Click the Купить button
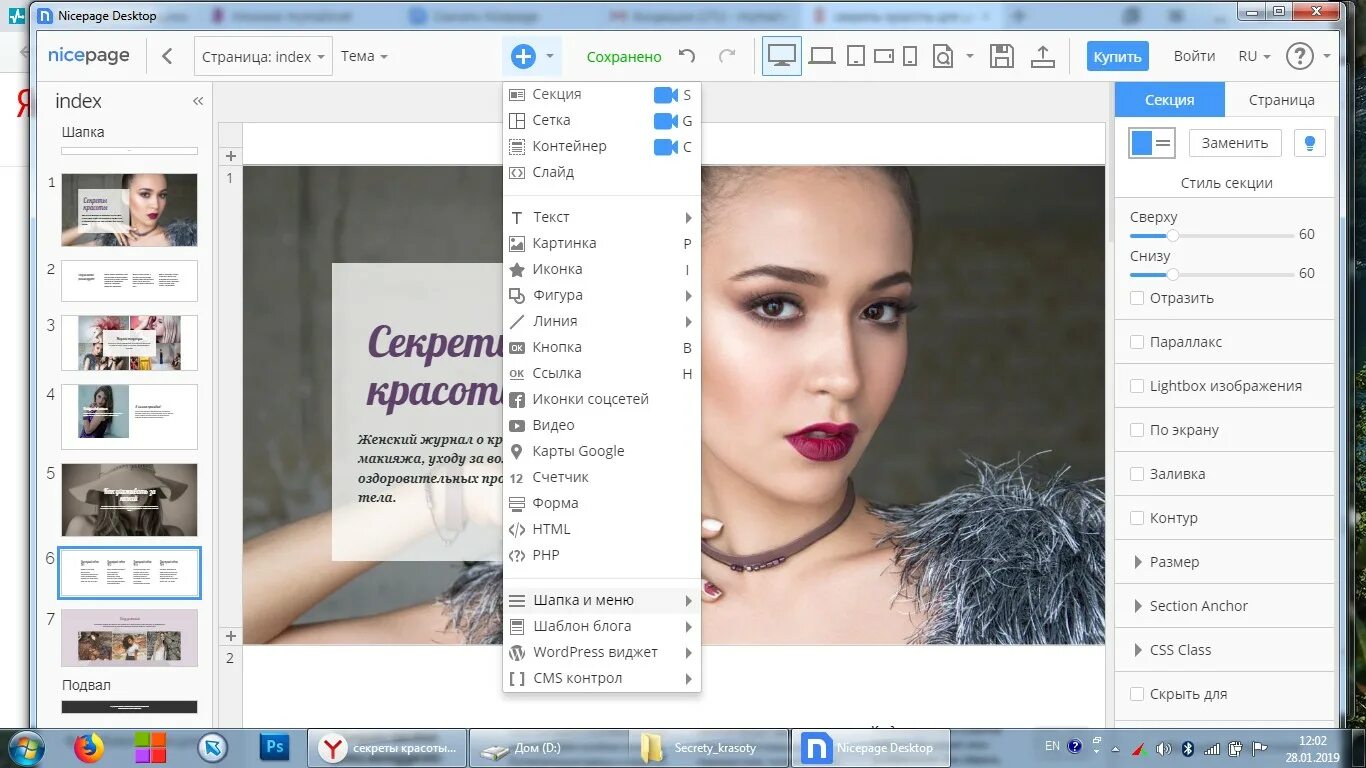This screenshot has width=1366, height=768. point(1117,57)
